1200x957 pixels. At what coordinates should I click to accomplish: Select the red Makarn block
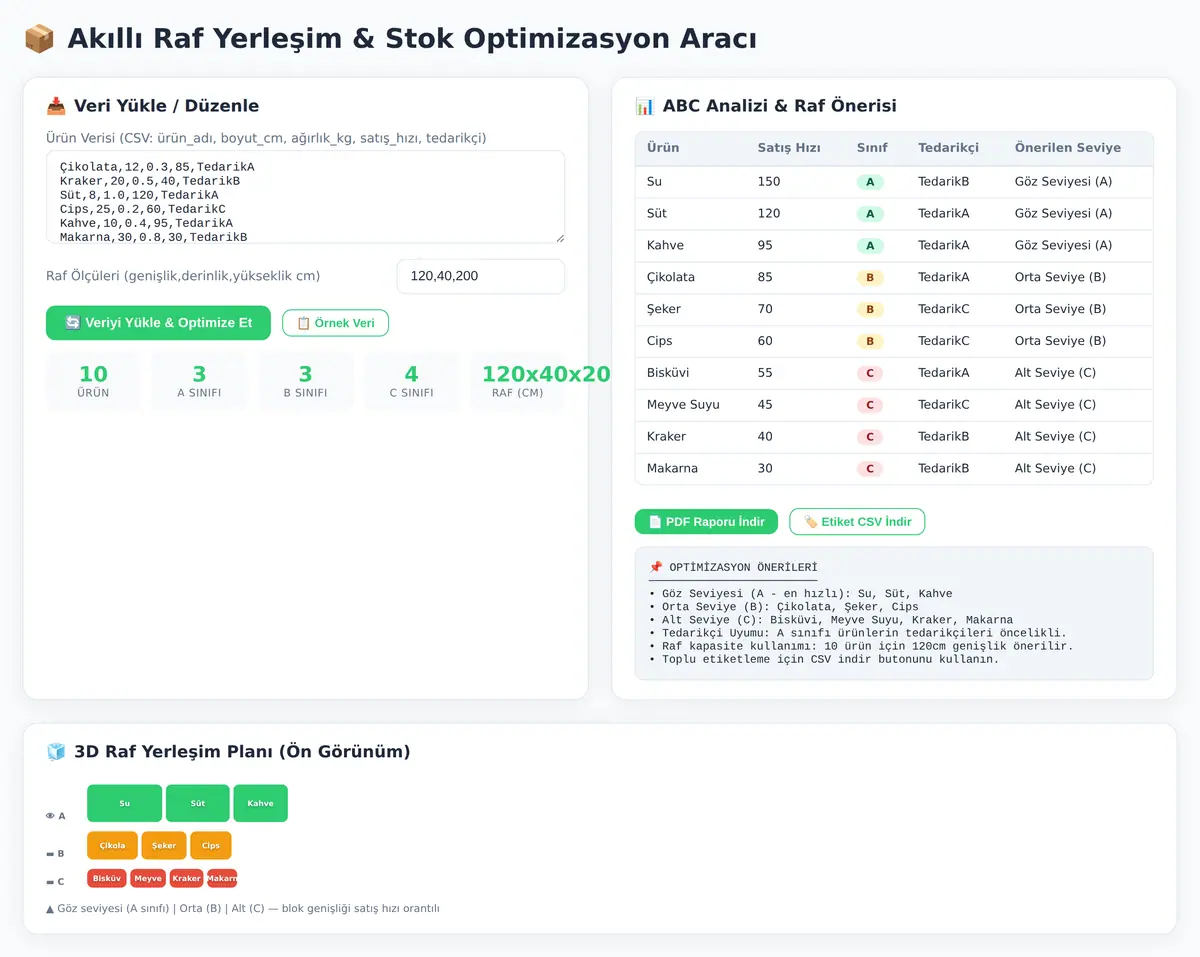coord(222,878)
